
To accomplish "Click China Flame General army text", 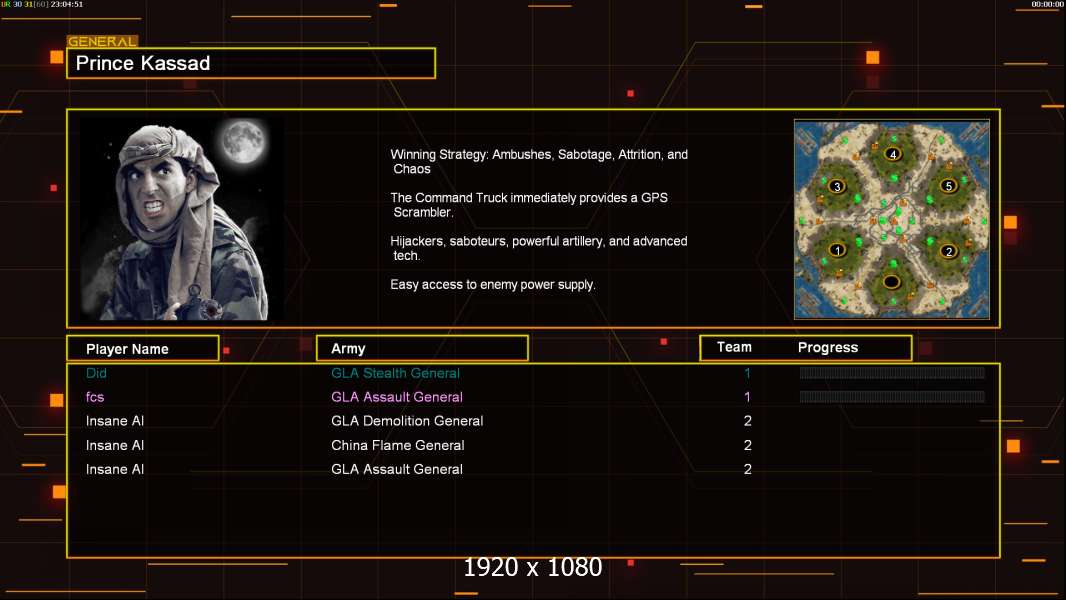I will pyautogui.click(x=398, y=445).
